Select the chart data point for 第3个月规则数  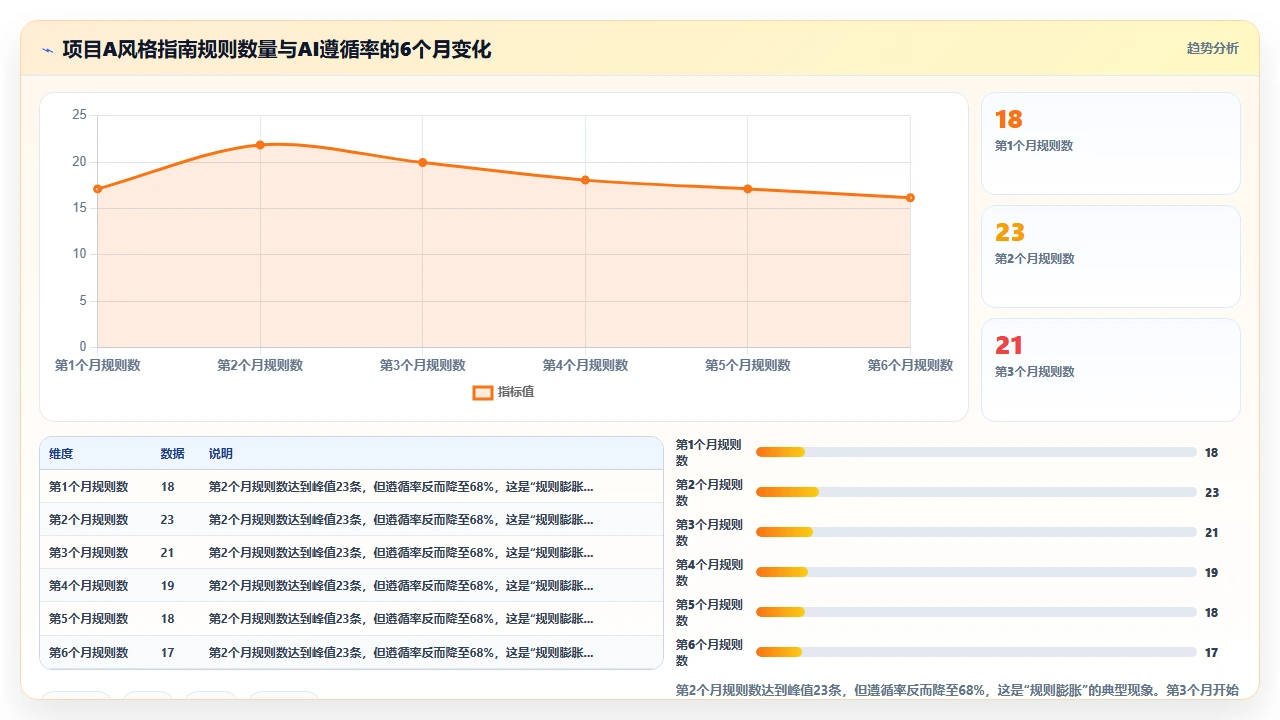(422, 162)
